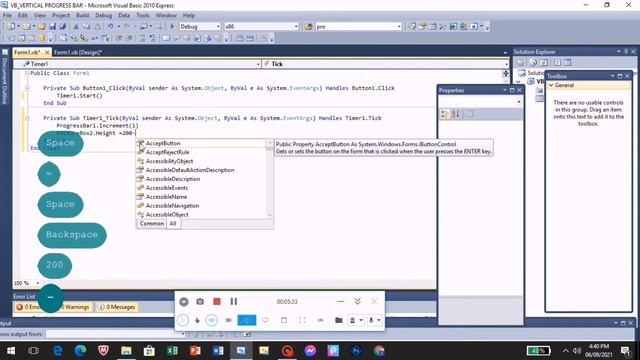Click the recorder mouse click effect hand icon
Viewport: 640px width, 360px height.
click(197, 320)
